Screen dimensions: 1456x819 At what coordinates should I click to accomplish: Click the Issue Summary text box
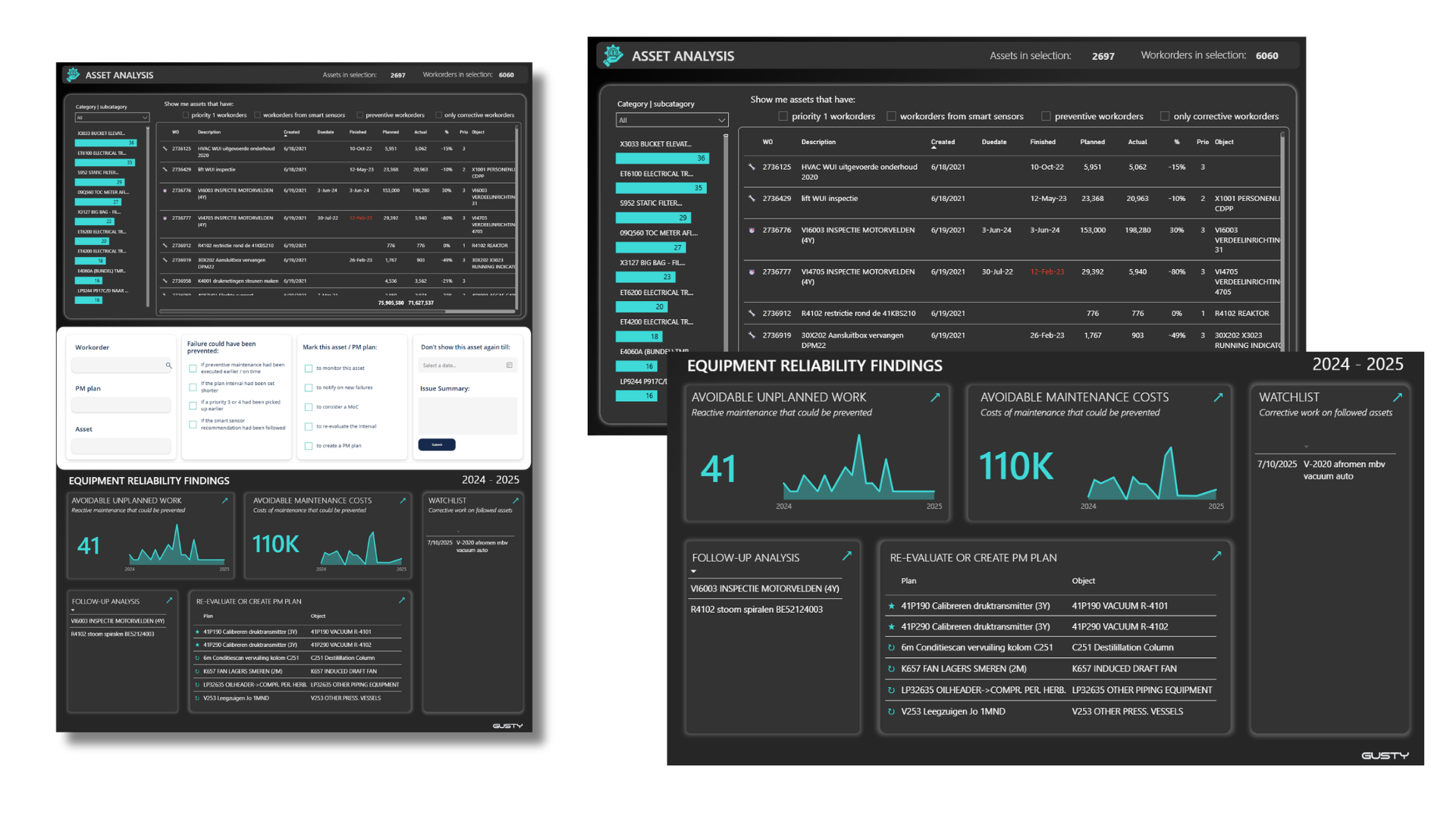pyautogui.click(x=468, y=416)
